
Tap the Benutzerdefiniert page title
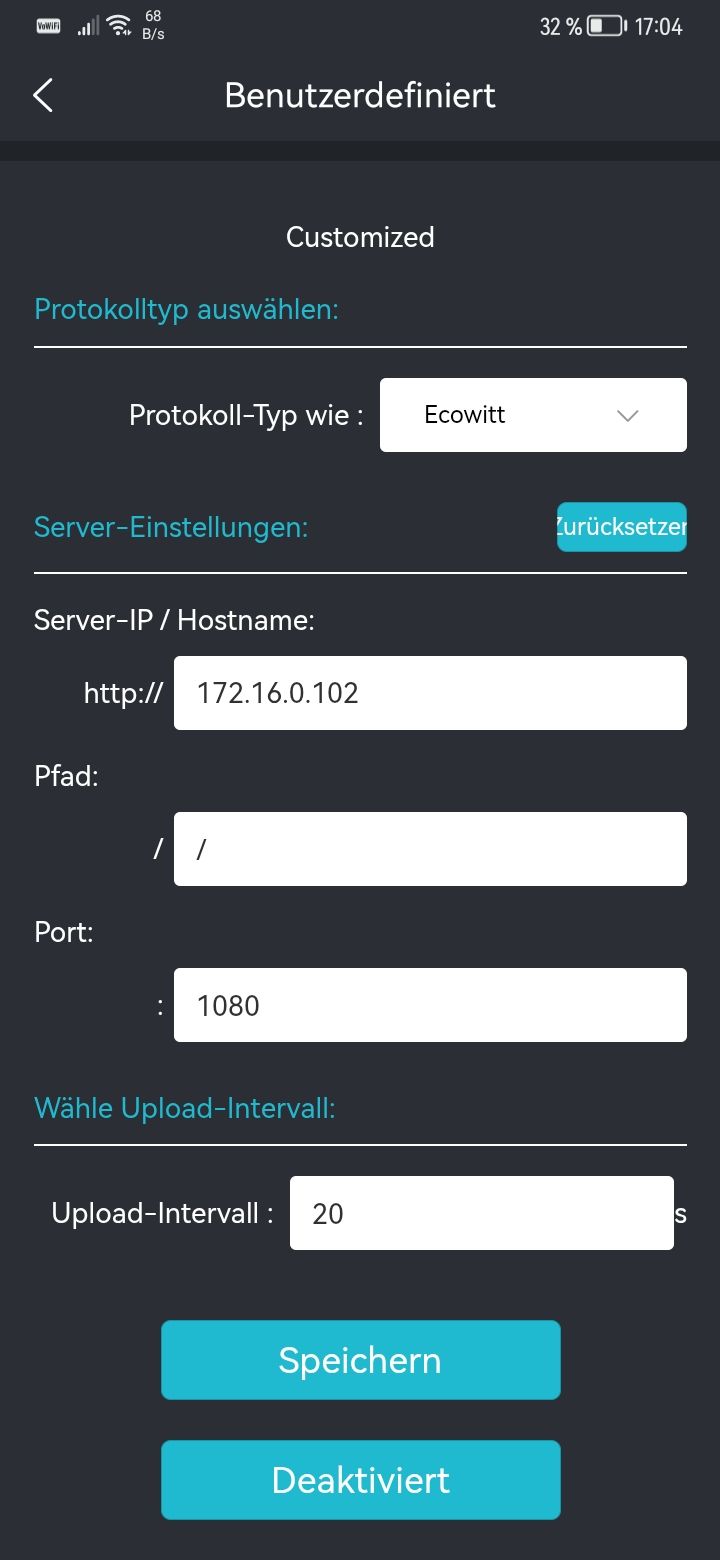[x=360, y=96]
